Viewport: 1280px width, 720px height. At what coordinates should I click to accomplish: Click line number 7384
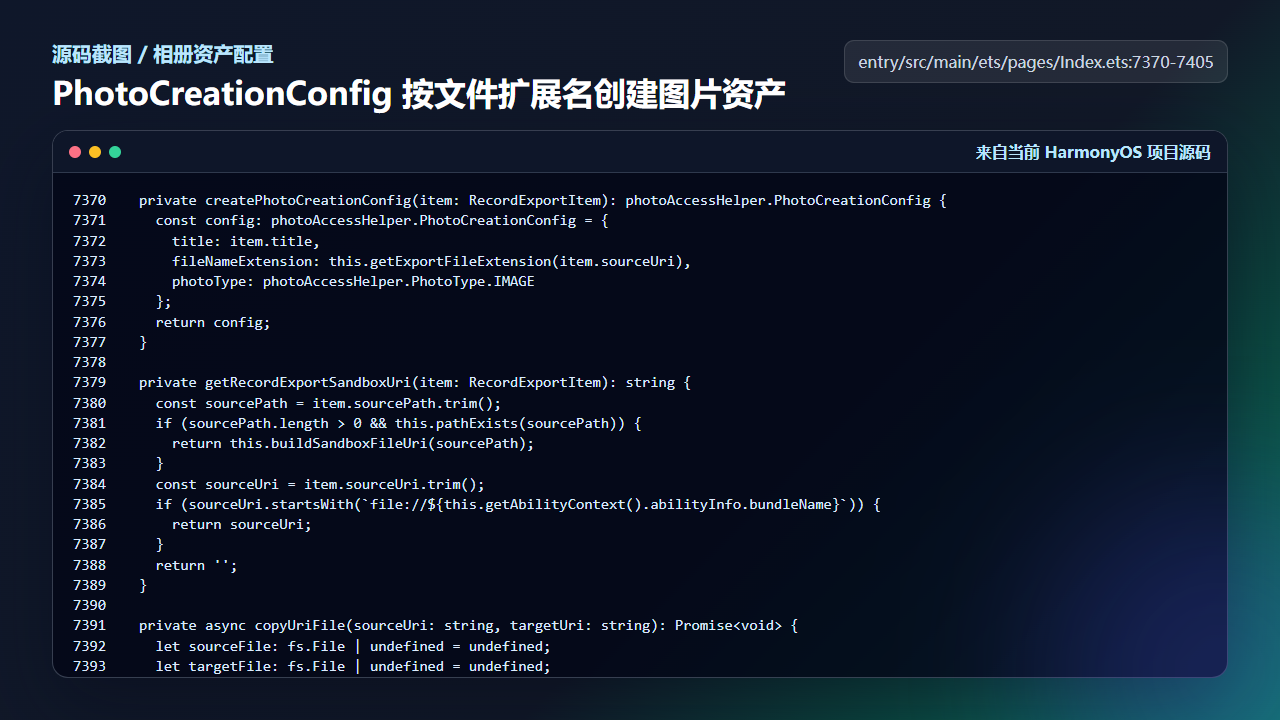click(x=89, y=484)
